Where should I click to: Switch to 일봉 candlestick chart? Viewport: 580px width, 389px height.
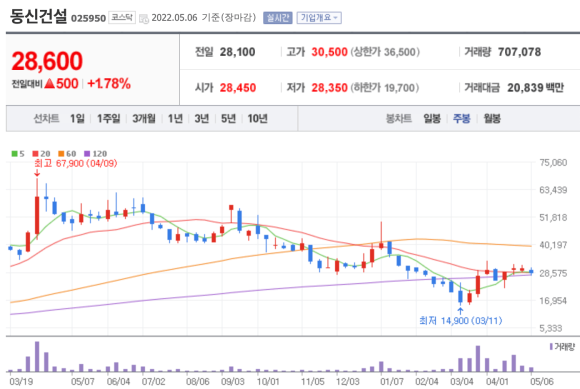432,119
